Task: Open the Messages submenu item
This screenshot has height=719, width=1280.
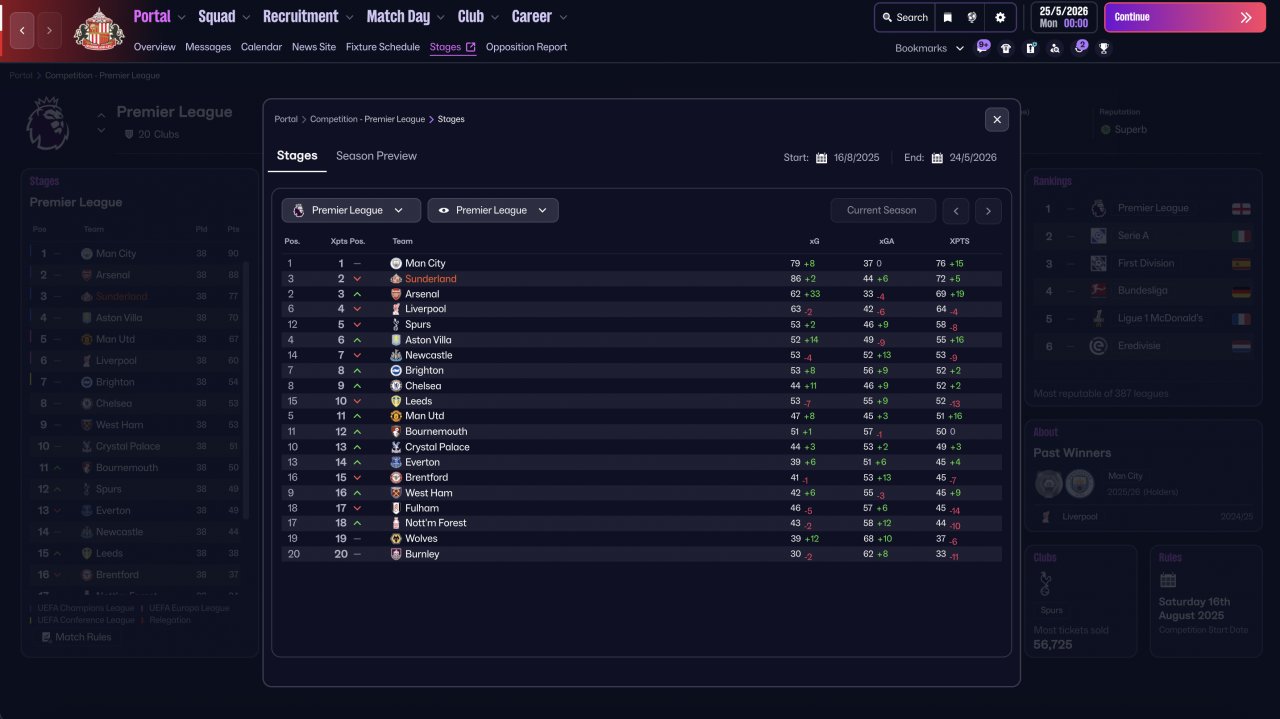Action: pyautogui.click(x=208, y=47)
